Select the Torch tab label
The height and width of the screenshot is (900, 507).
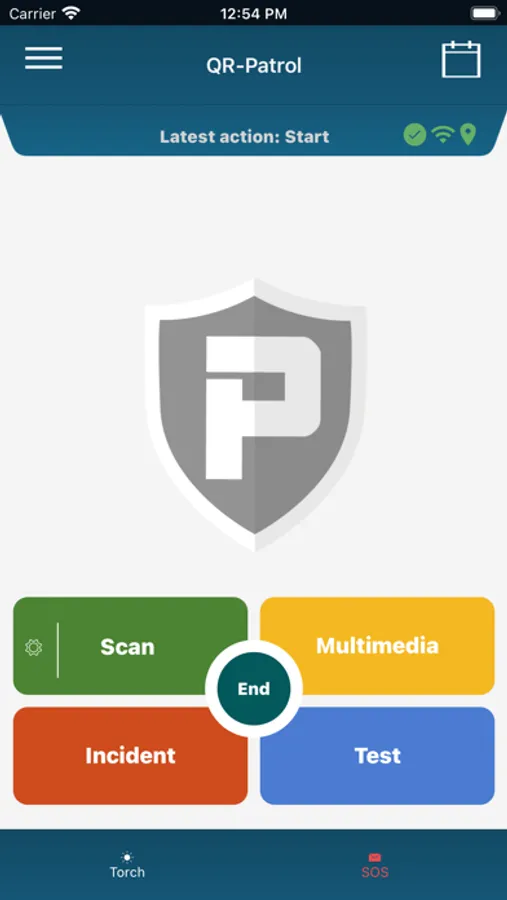click(127, 872)
